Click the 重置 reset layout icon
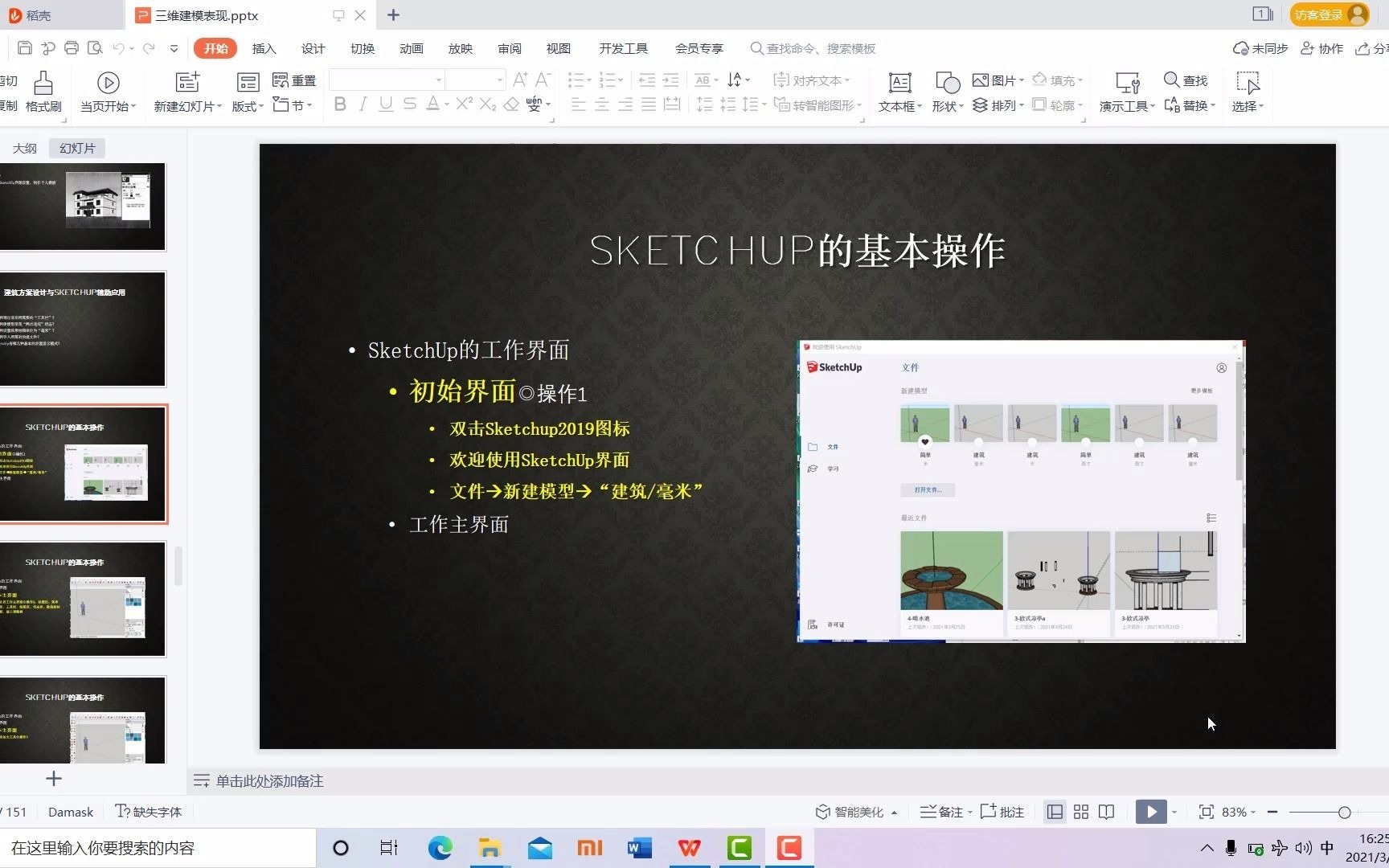The image size is (1389, 868). (294, 80)
